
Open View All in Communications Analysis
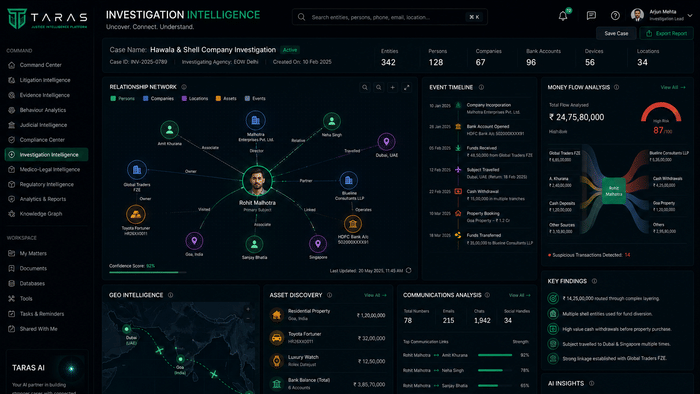(x=520, y=295)
